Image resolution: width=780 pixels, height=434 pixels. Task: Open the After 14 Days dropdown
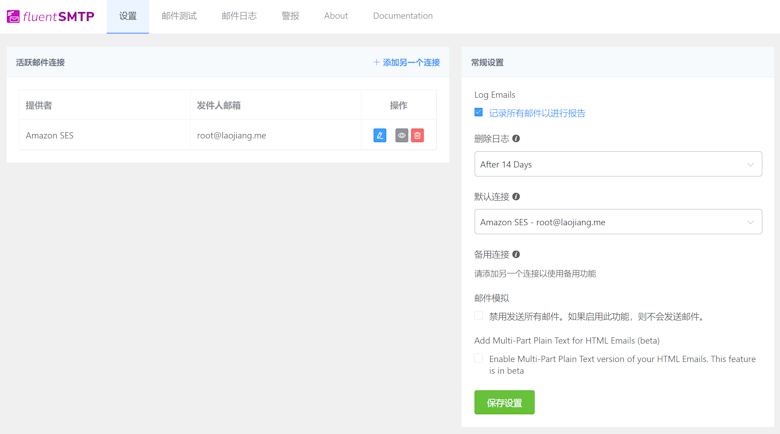point(617,164)
